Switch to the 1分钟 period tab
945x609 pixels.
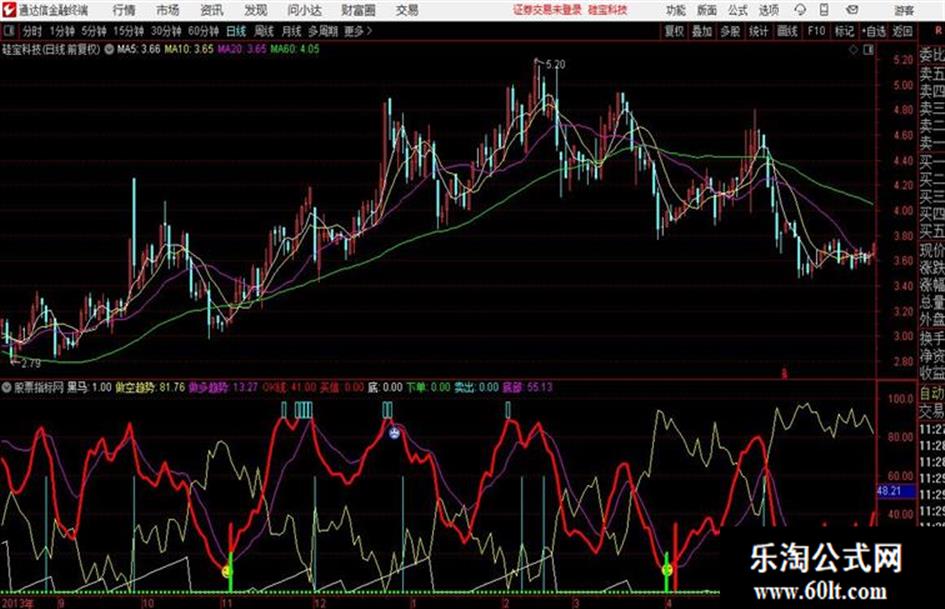pyautogui.click(x=62, y=31)
